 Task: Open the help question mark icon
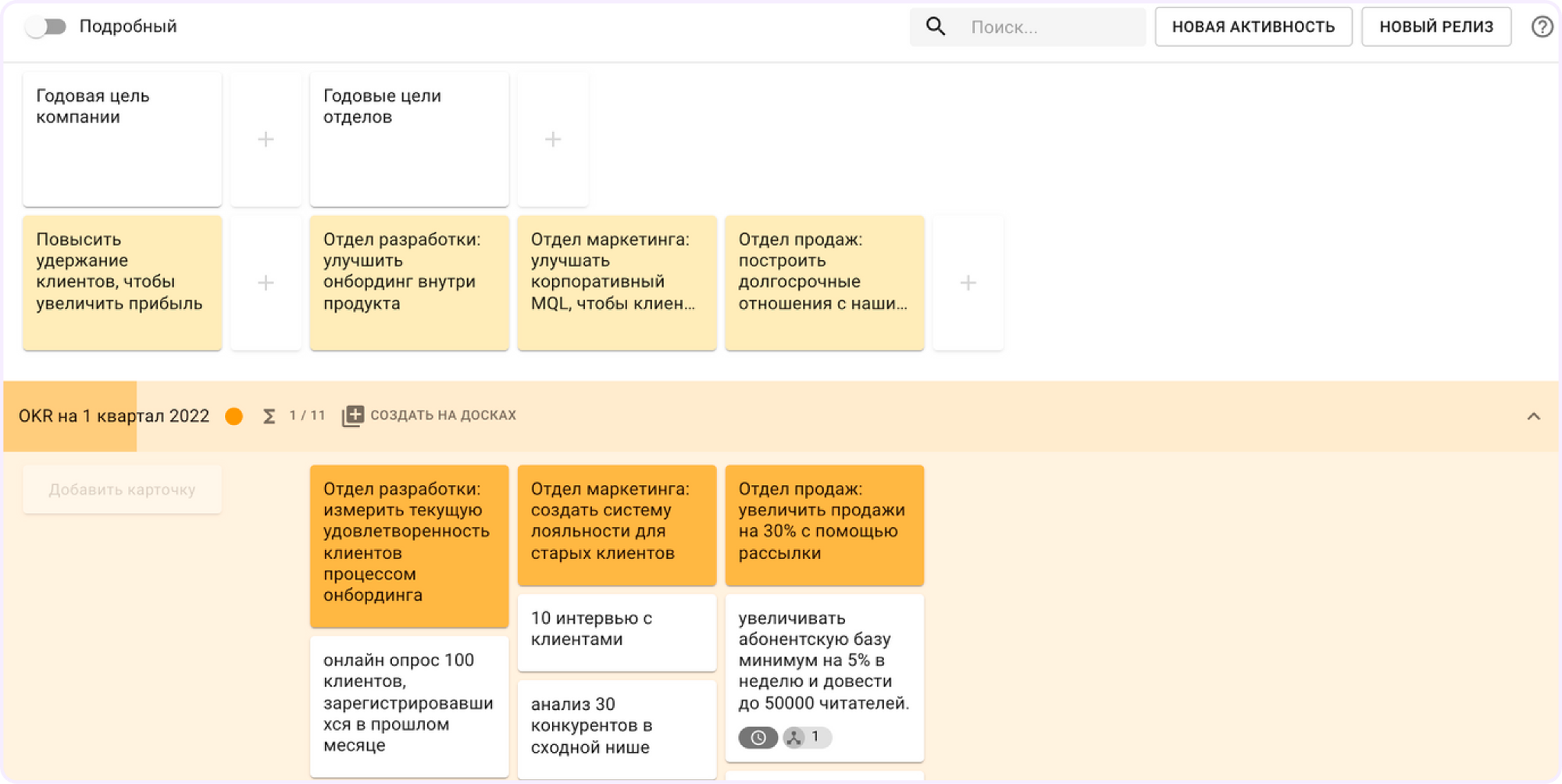(x=1542, y=27)
